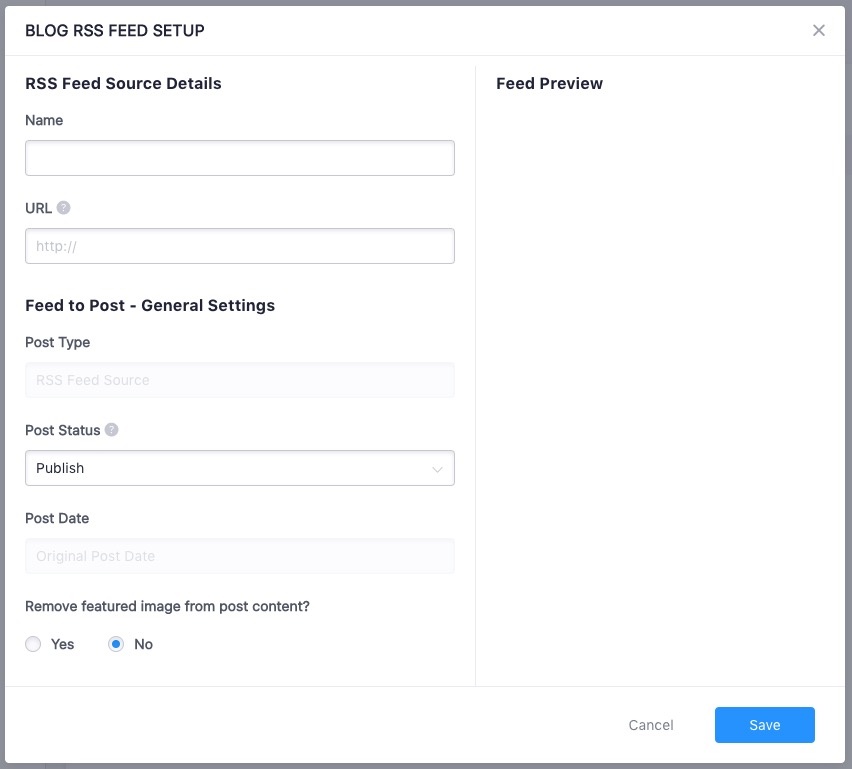Select the No radio button
Image resolution: width=852 pixels, height=769 pixels.
click(x=116, y=644)
